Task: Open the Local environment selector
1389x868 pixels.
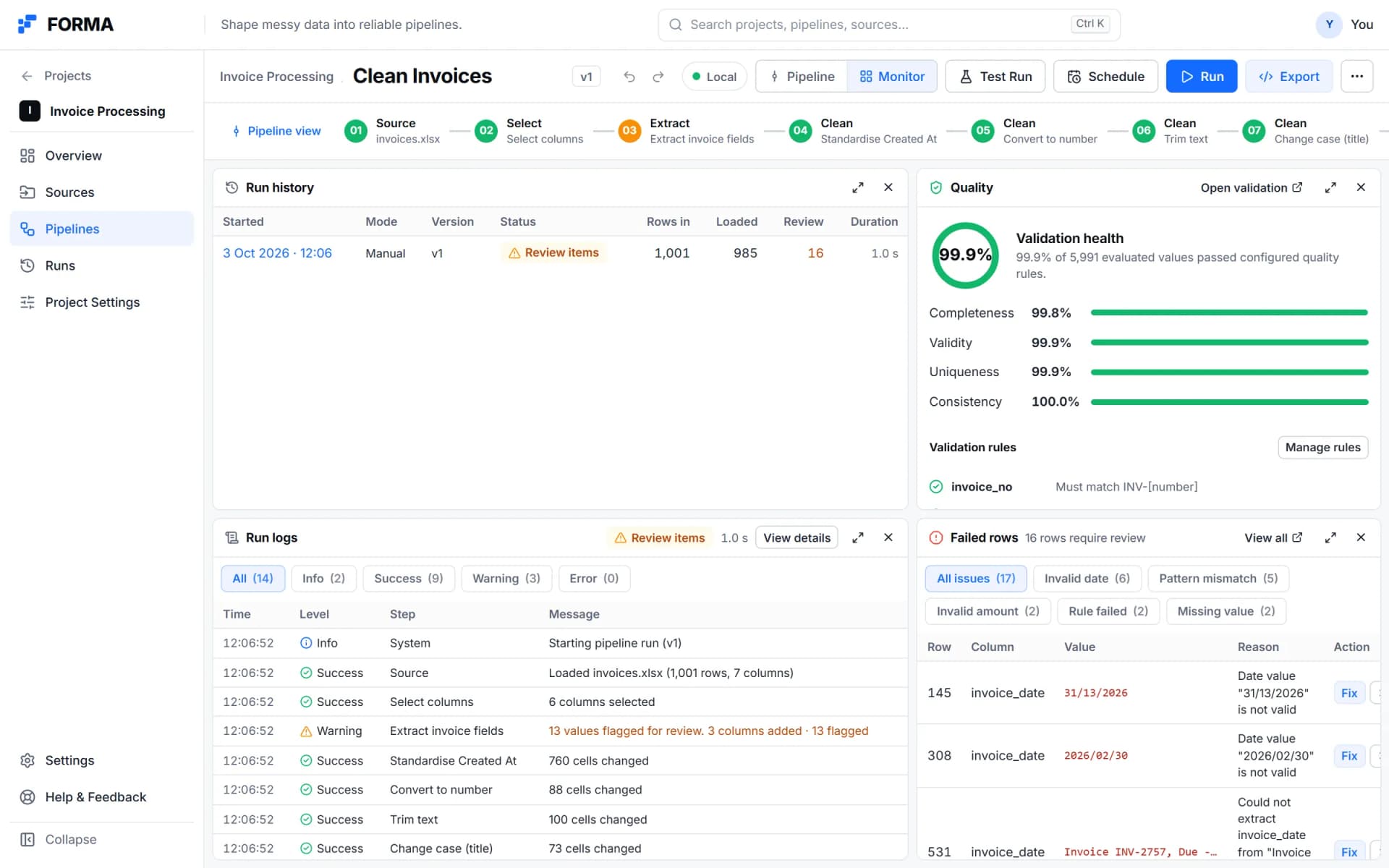Action: click(x=714, y=77)
